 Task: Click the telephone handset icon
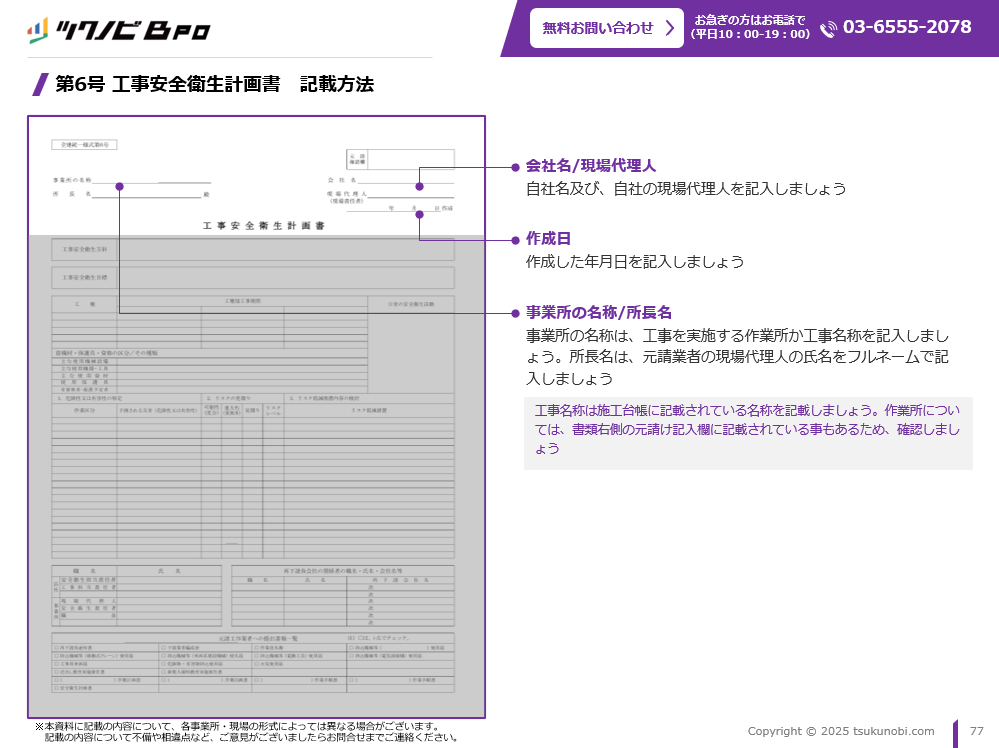[x=828, y=29]
